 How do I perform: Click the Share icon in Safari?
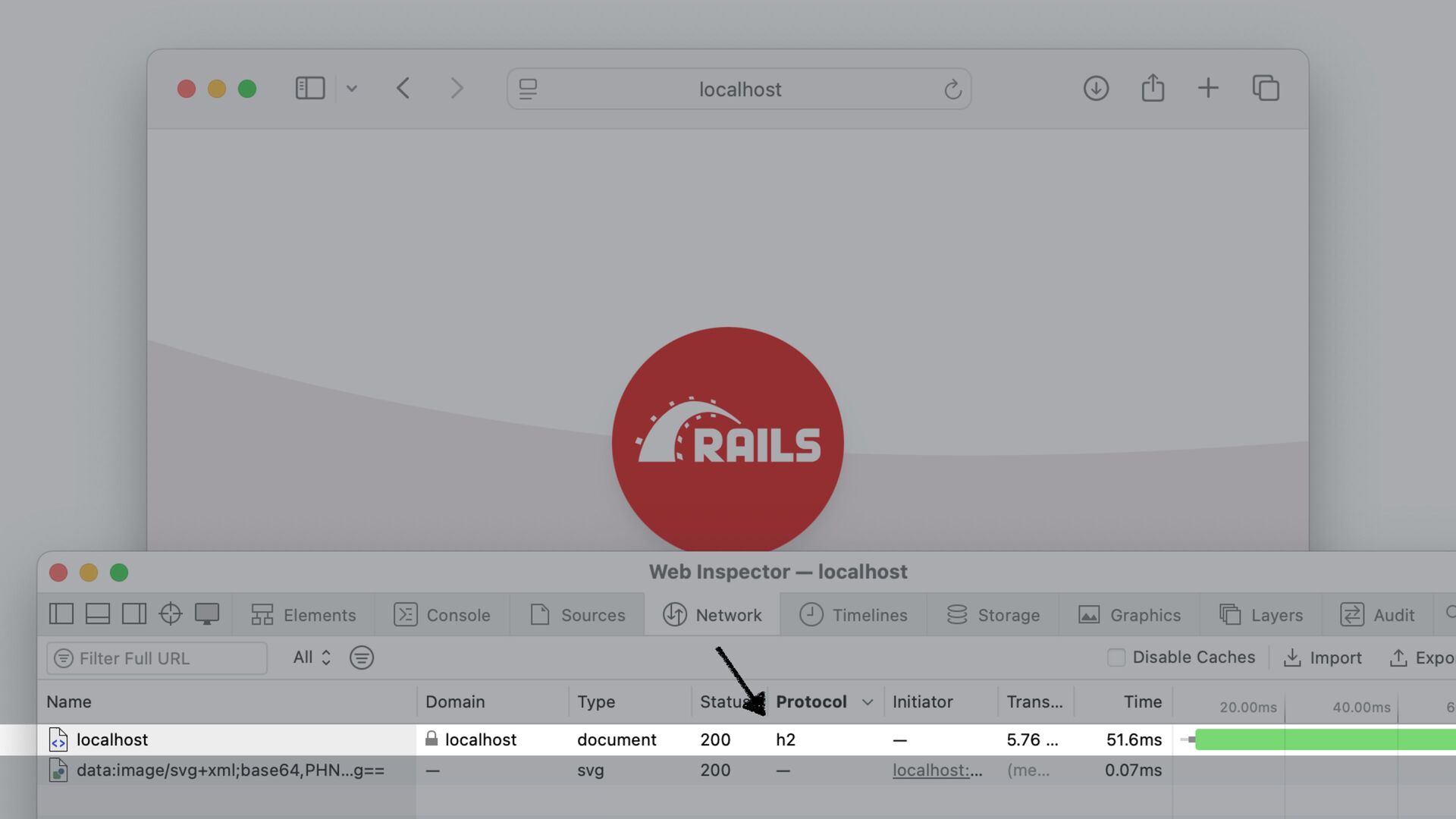(1153, 88)
